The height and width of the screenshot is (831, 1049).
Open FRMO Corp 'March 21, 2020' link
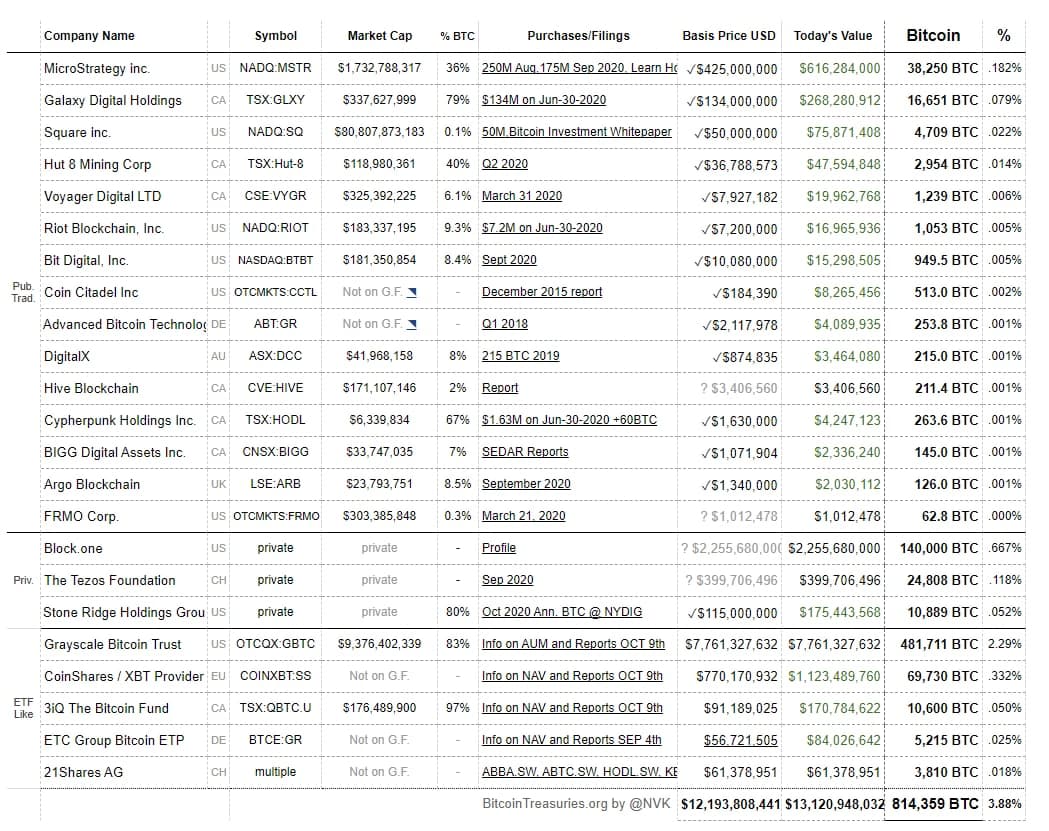tap(523, 516)
